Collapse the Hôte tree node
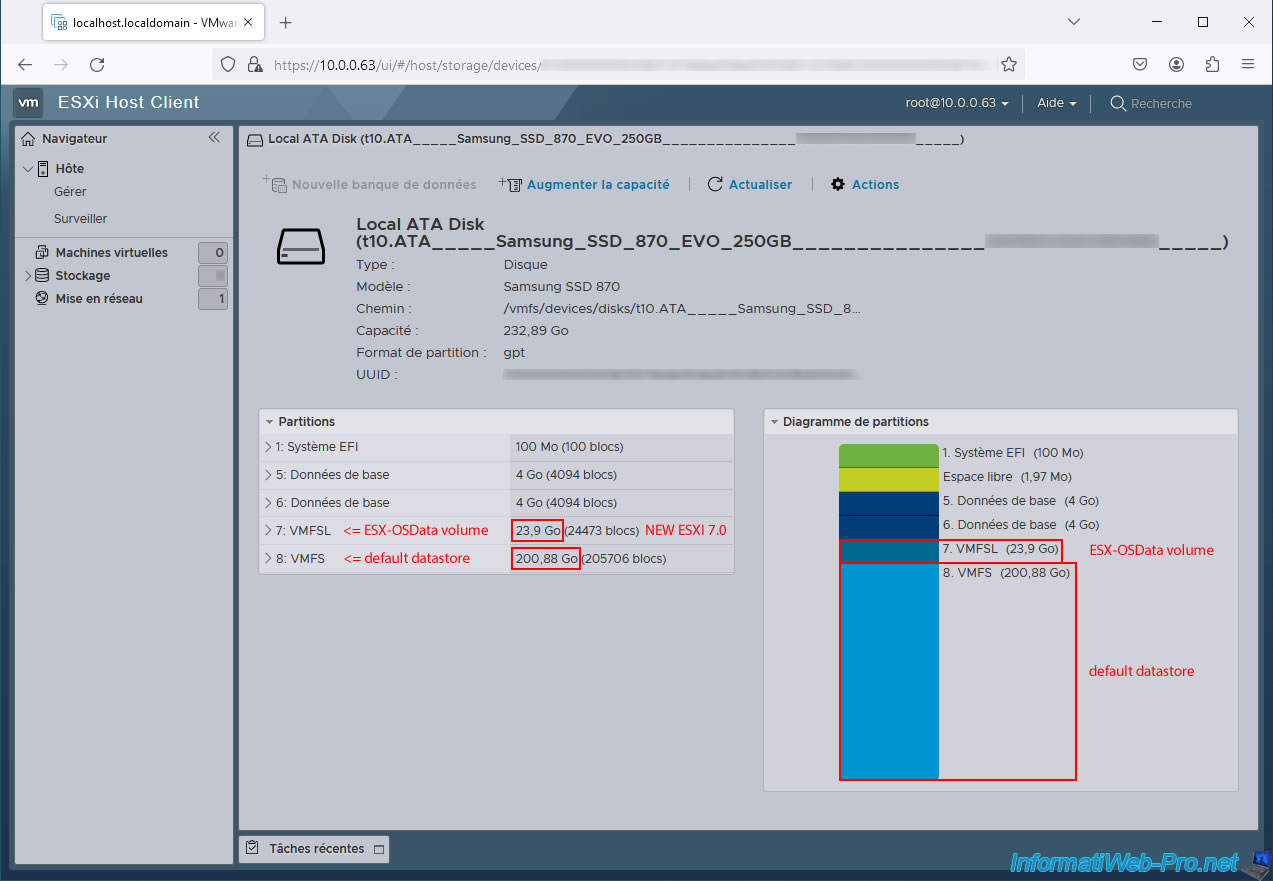Viewport: 1273px width, 881px height. tap(28, 169)
